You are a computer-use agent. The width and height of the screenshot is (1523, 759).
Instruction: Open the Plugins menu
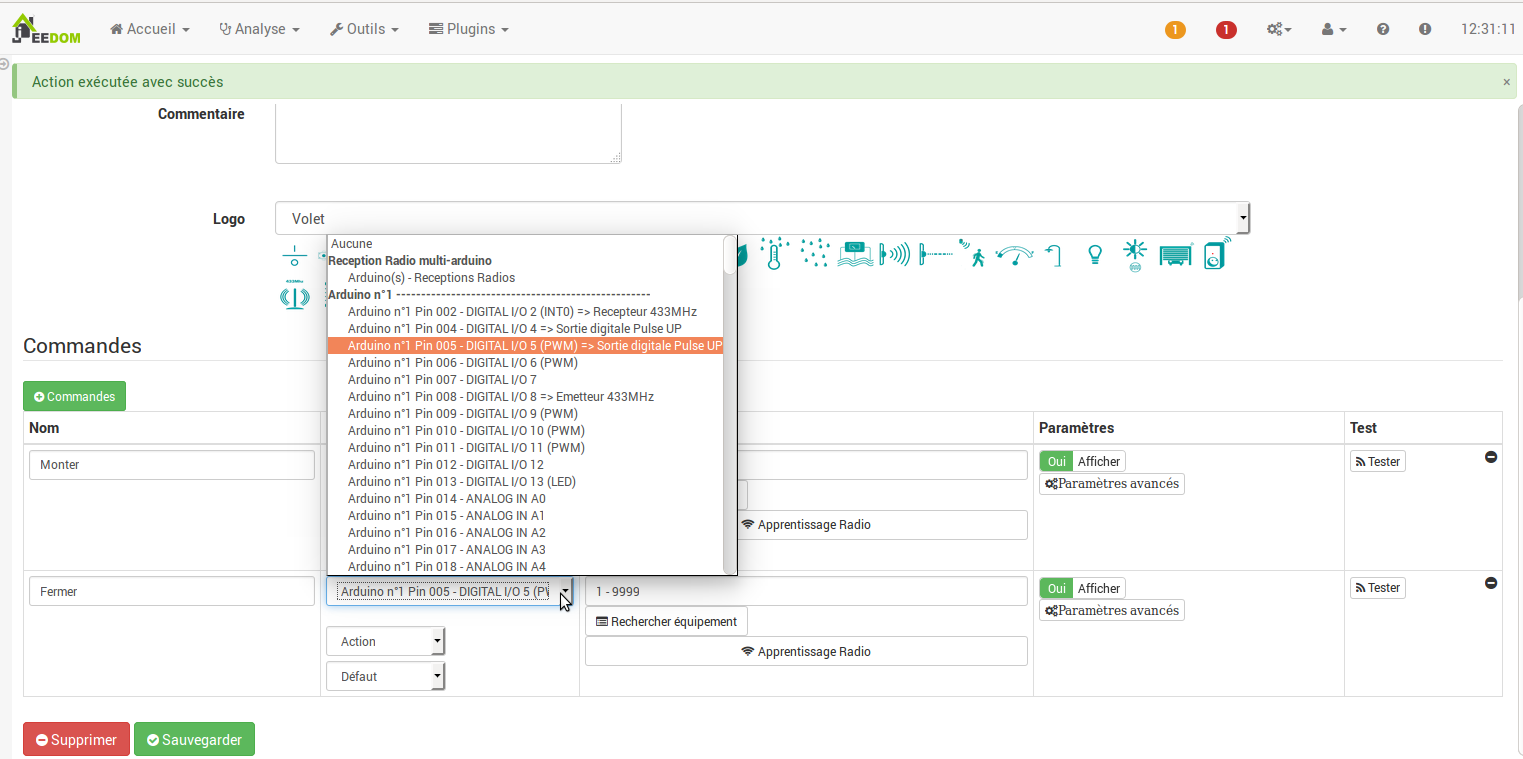point(469,29)
